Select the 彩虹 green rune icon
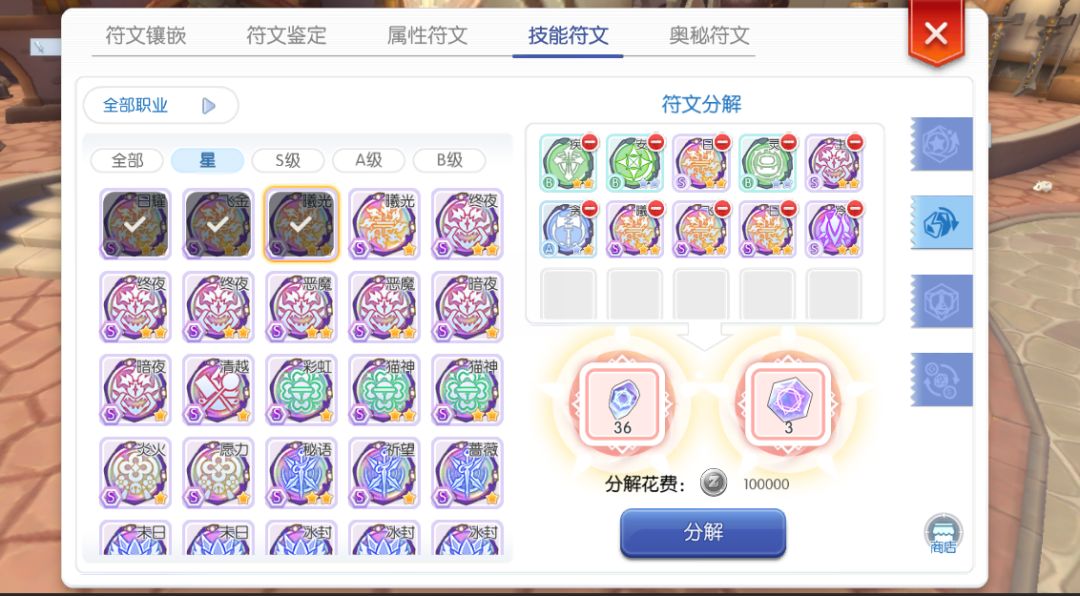The image size is (1080, 596). point(302,390)
